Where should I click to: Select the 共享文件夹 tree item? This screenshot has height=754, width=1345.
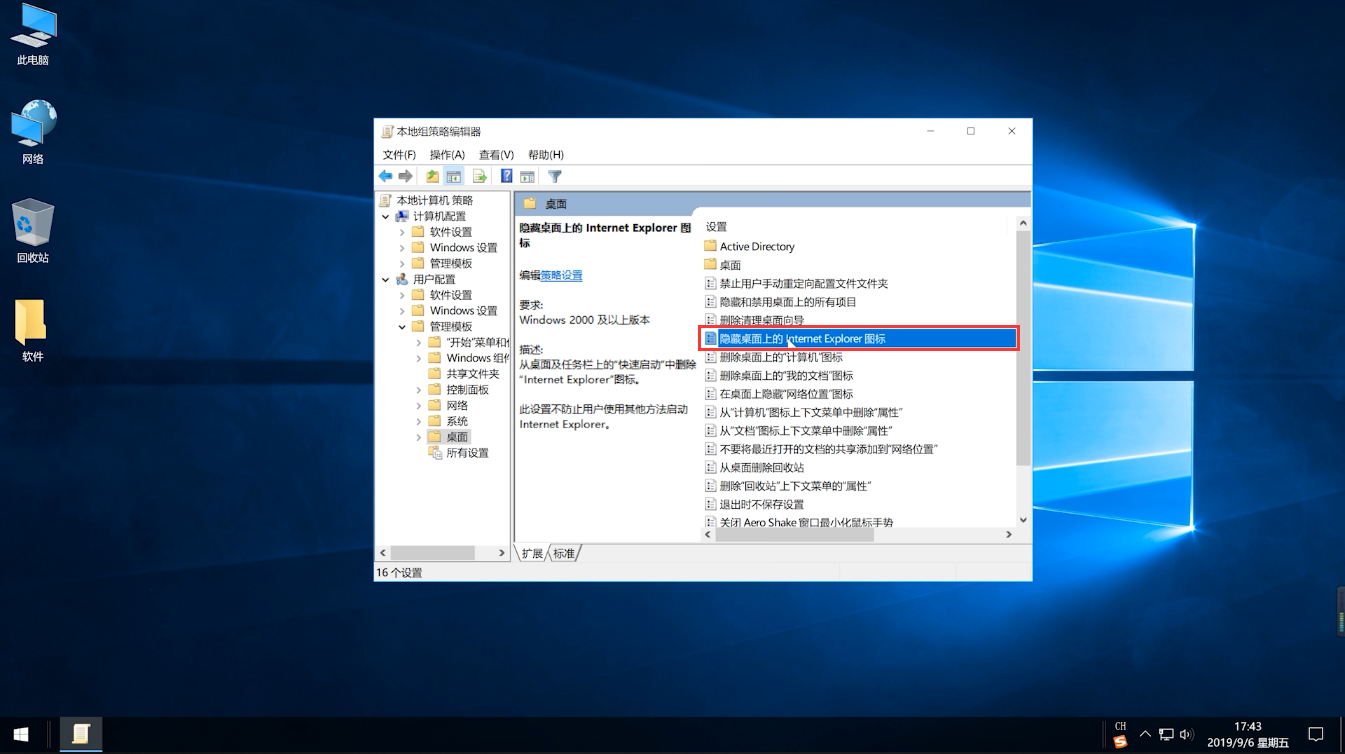click(464, 374)
